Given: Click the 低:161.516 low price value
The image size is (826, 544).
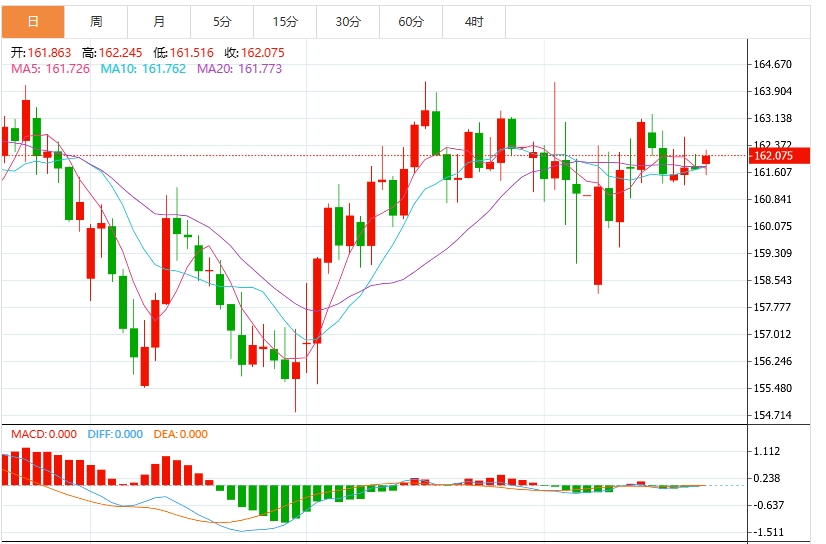Looking at the screenshot, I should [x=183, y=53].
